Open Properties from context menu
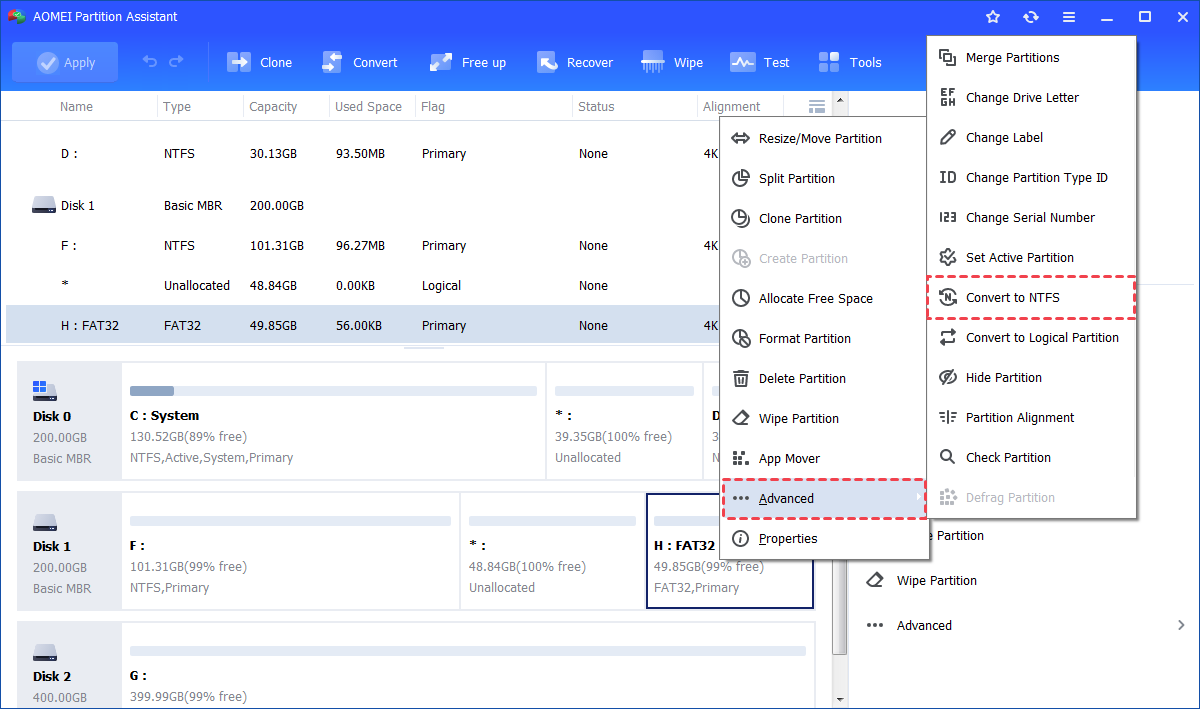The width and height of the screenshot is (1200, 709). click(823, 538)
